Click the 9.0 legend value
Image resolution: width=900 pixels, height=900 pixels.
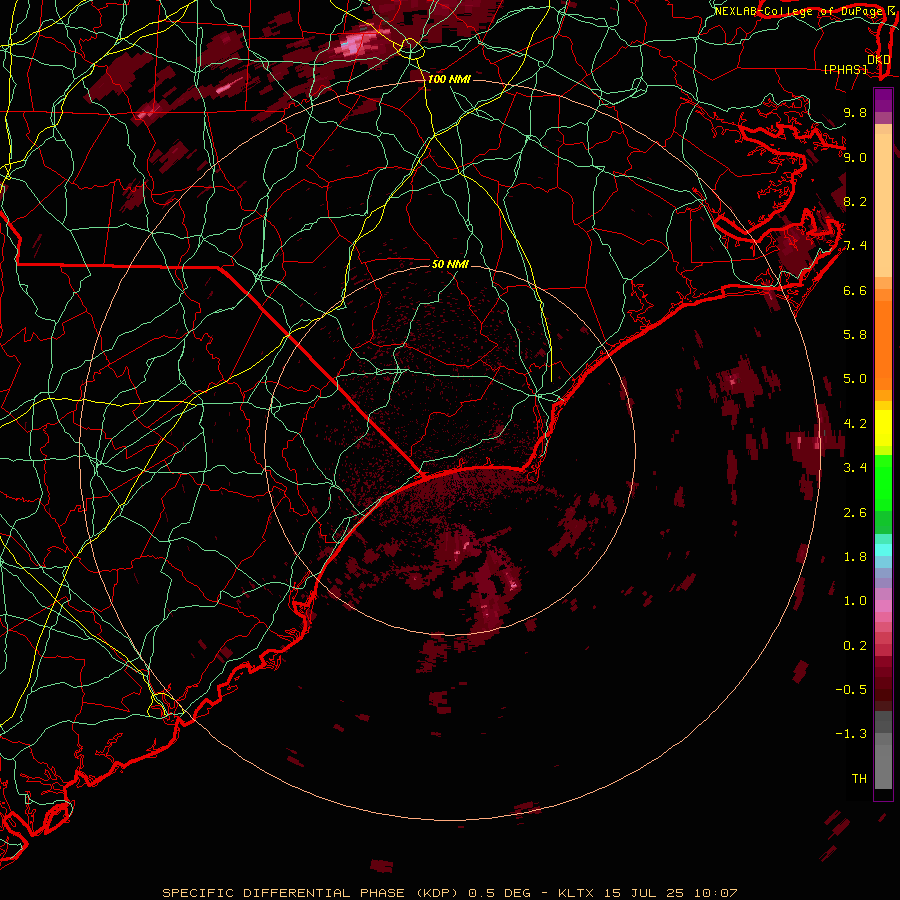click(855, 157)
